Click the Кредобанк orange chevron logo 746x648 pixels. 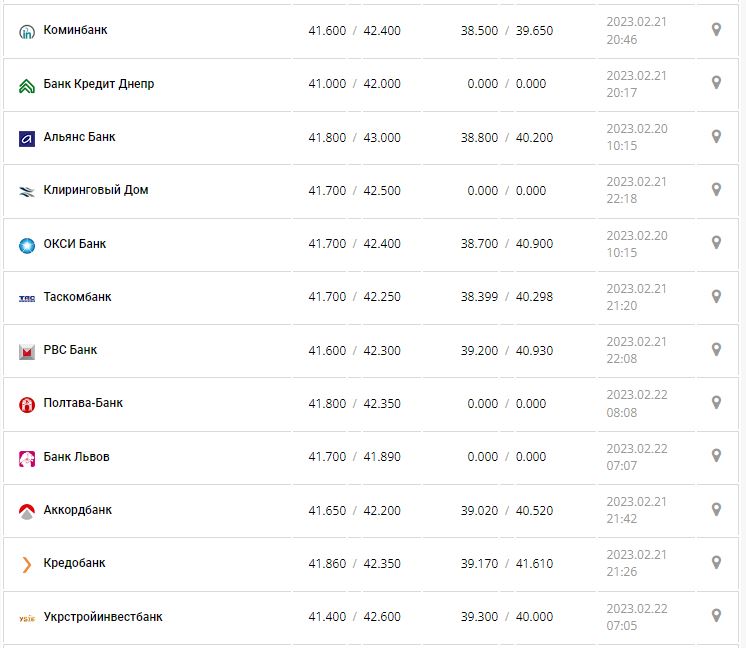click(27, 564)
